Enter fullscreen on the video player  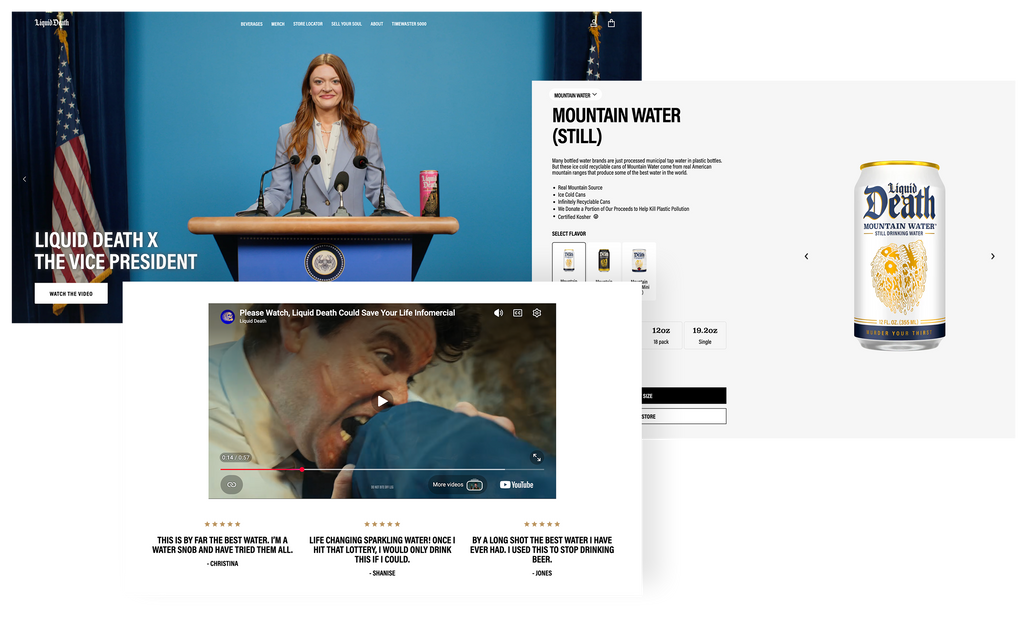pyautogui.click(x=536, y=458)
